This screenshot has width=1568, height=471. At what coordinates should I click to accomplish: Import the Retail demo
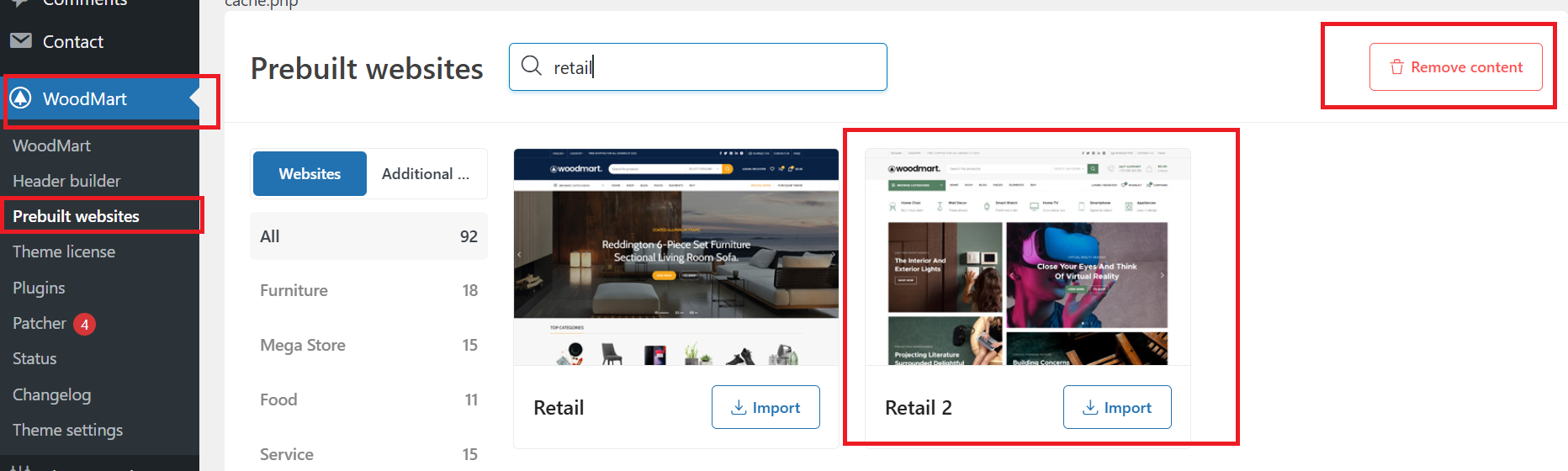pyautogui.click(x=765, y=407)
